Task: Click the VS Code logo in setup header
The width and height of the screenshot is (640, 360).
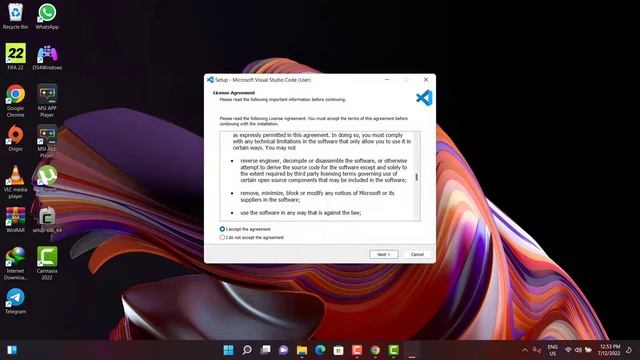Action: coord(424,98)
